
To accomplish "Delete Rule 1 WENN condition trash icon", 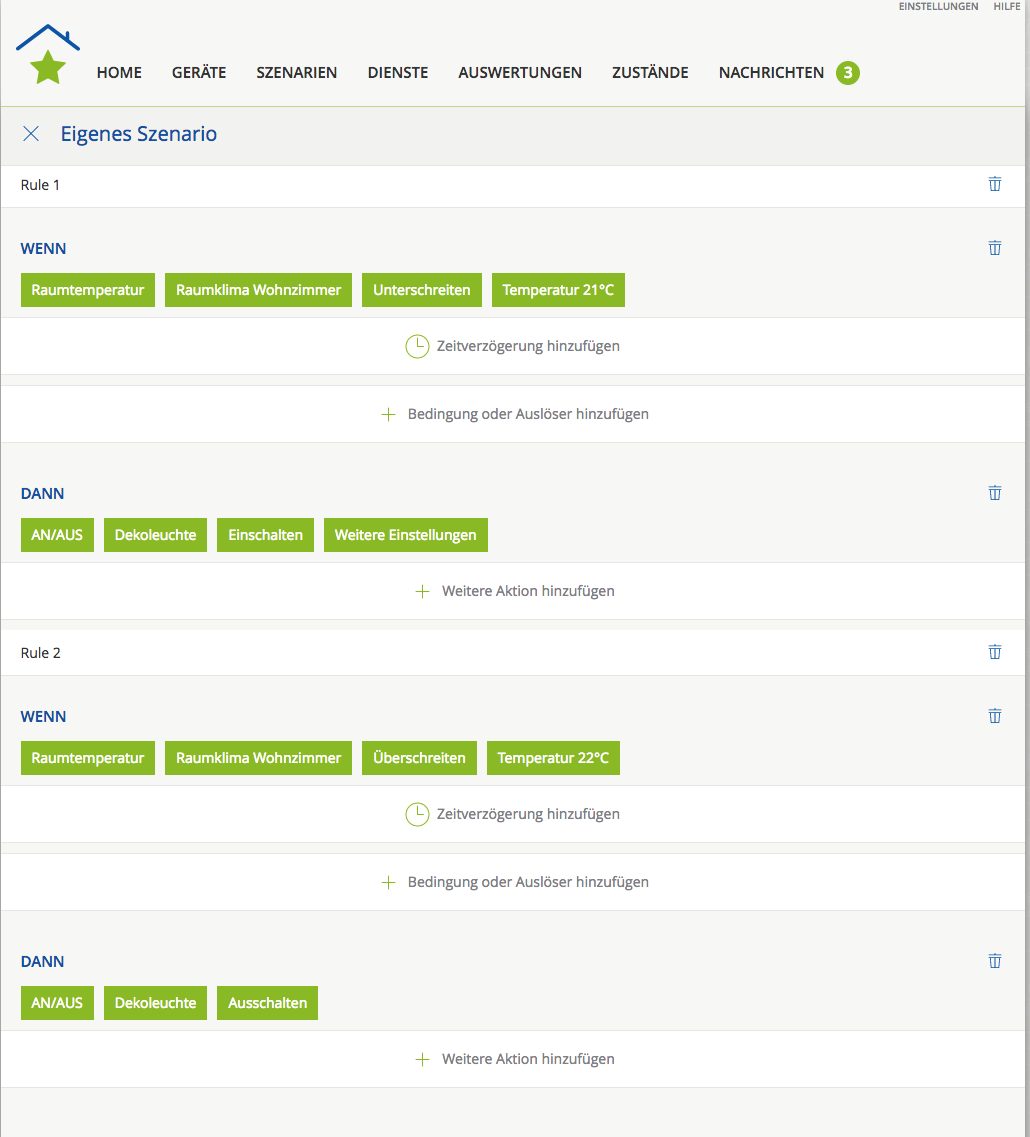I will 994,248.
